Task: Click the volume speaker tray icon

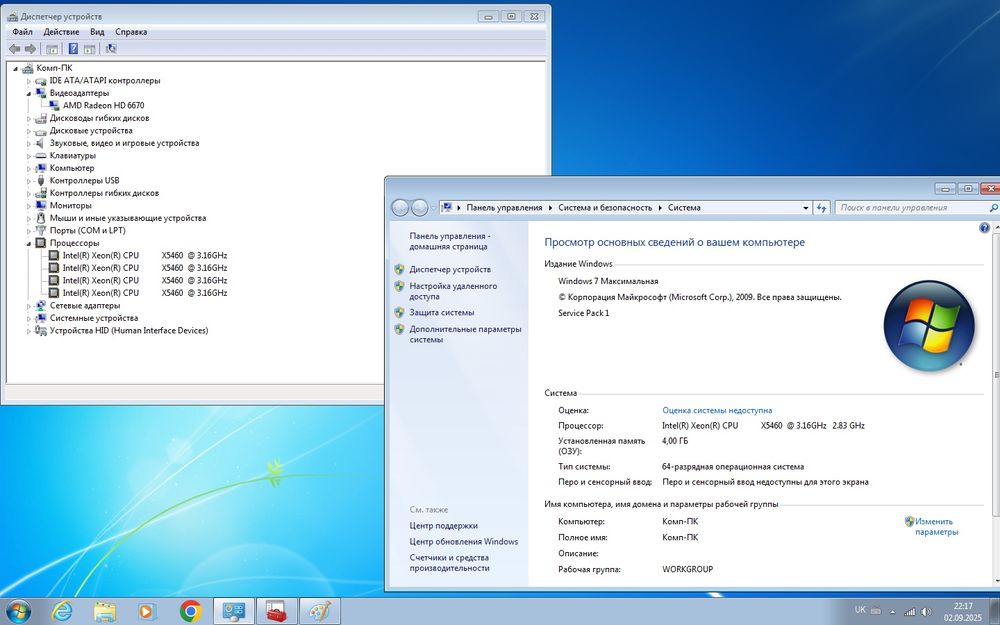Action: pos(926,612)
